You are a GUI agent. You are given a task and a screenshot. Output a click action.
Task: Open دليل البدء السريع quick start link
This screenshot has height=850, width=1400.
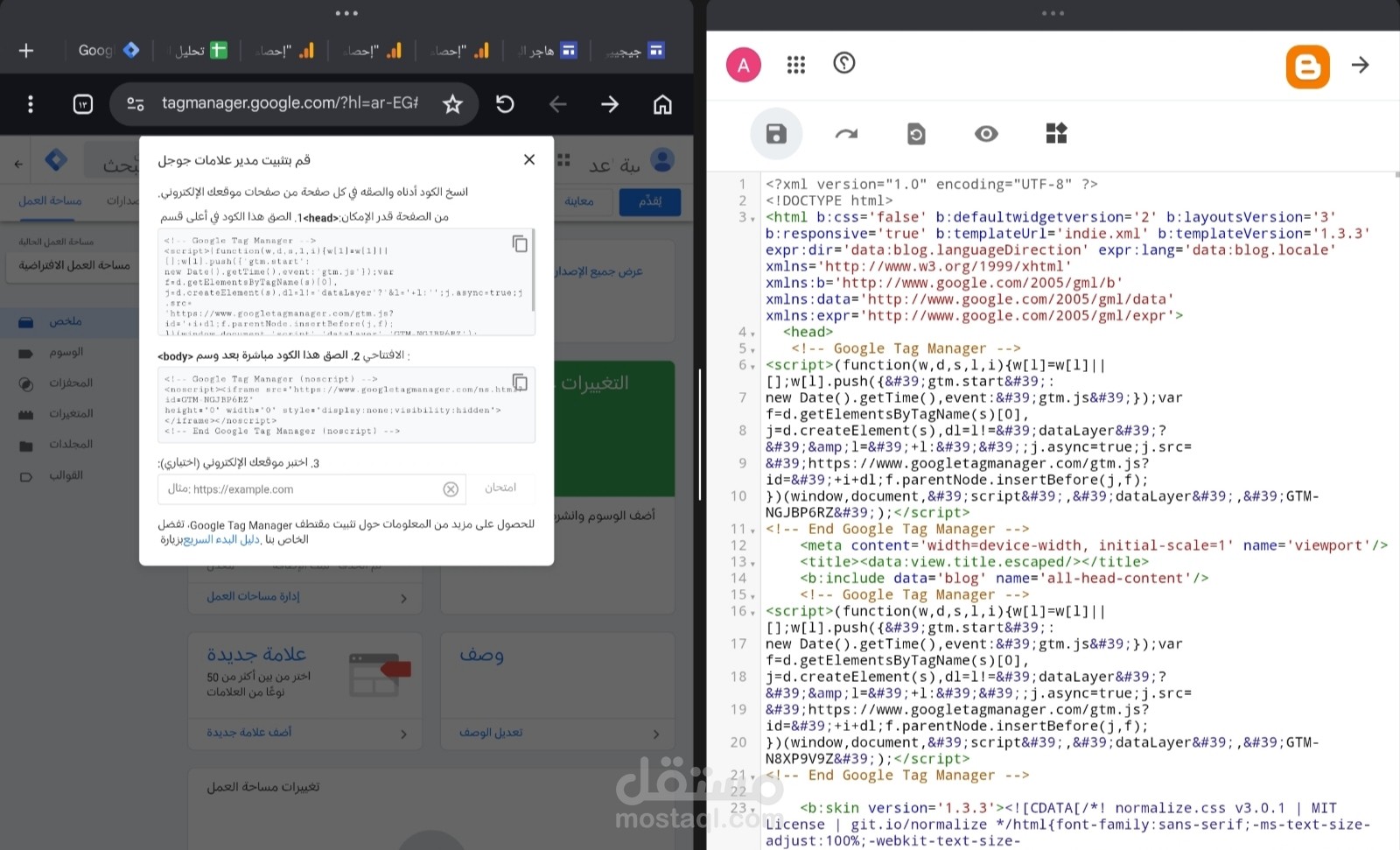tap(221, 539)
